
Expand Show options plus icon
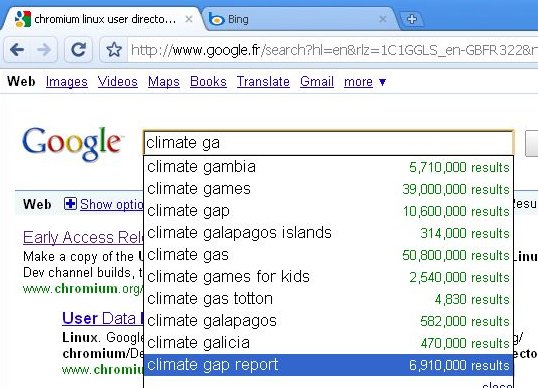click(x=70, y=204)
